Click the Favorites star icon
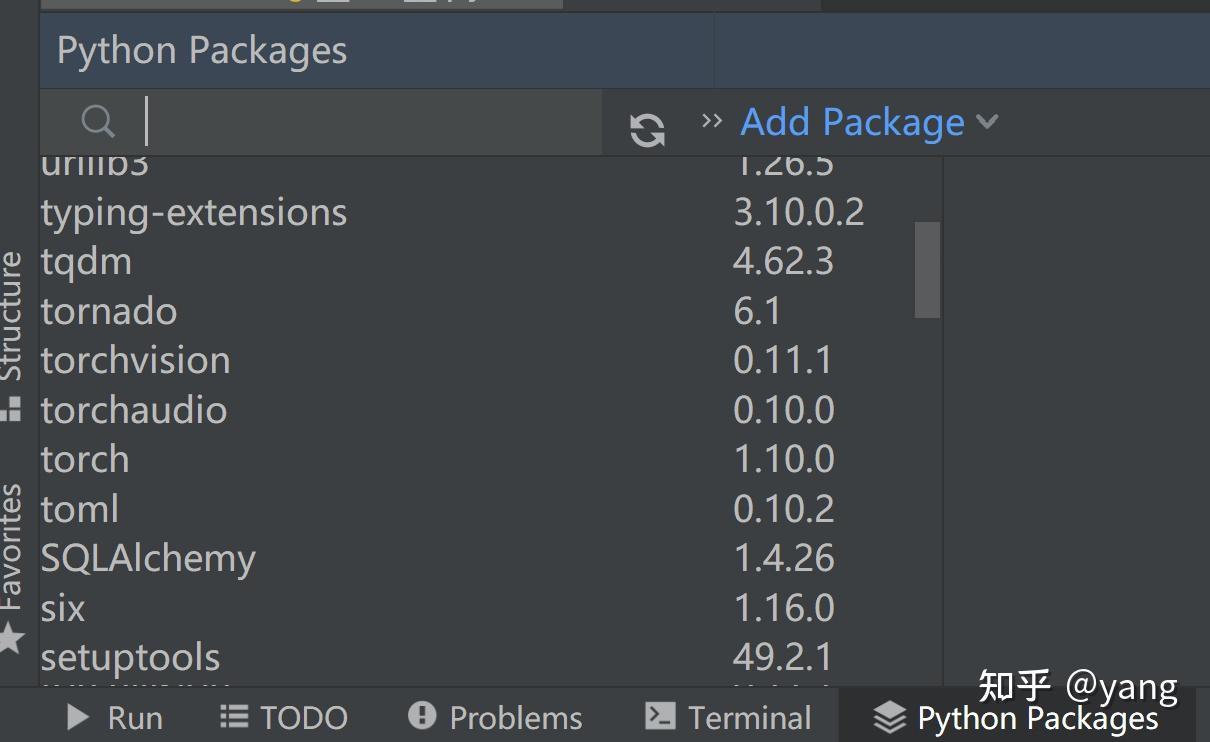 [11, 637]
